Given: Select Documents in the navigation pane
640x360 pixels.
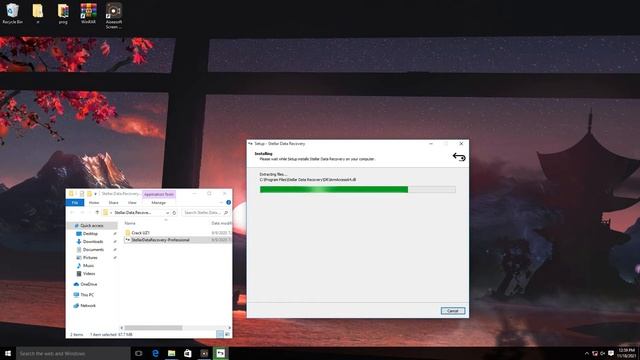Looking at the screenshot, I should coord(93,250).
